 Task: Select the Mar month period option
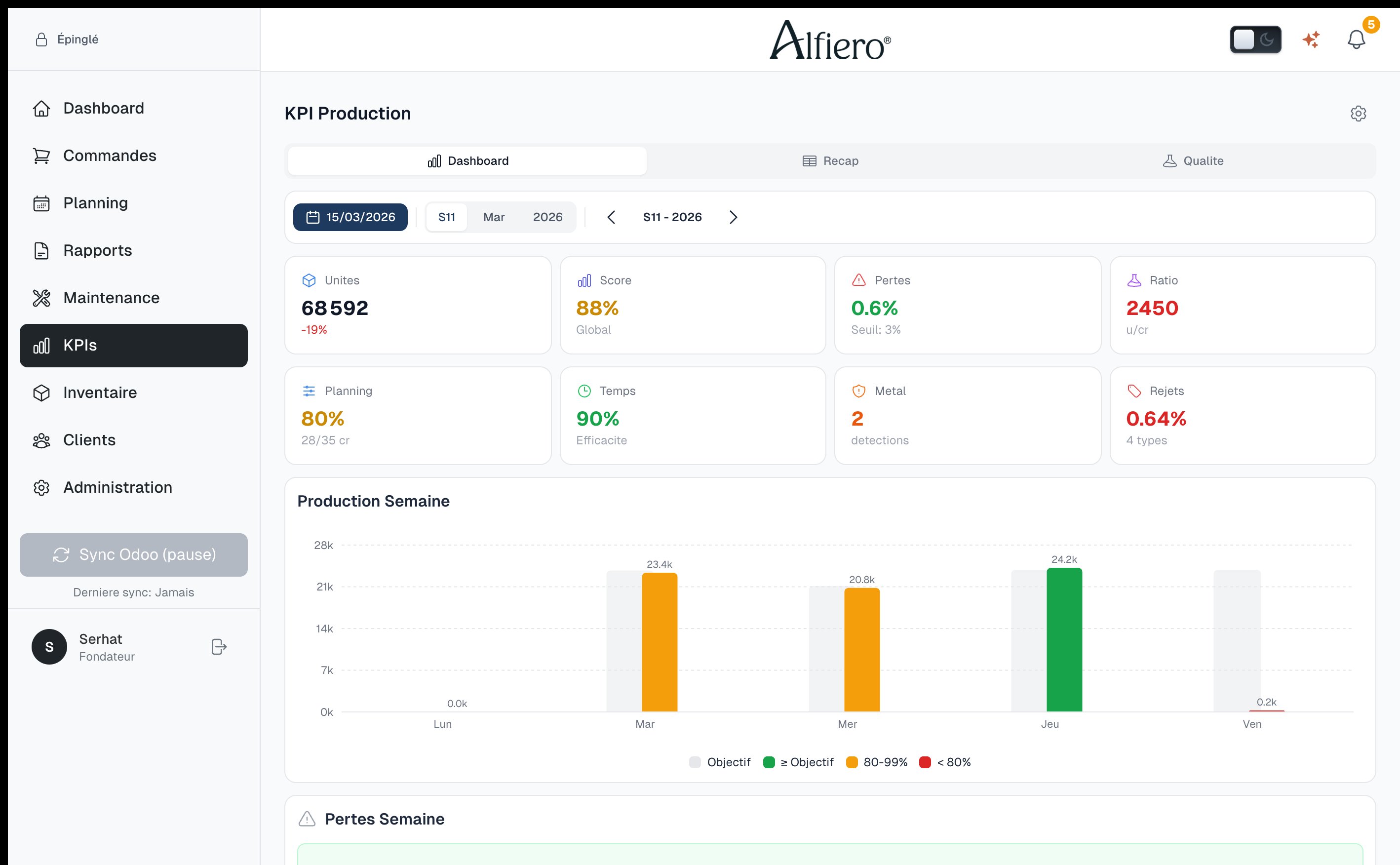click(x=494, y=217)
